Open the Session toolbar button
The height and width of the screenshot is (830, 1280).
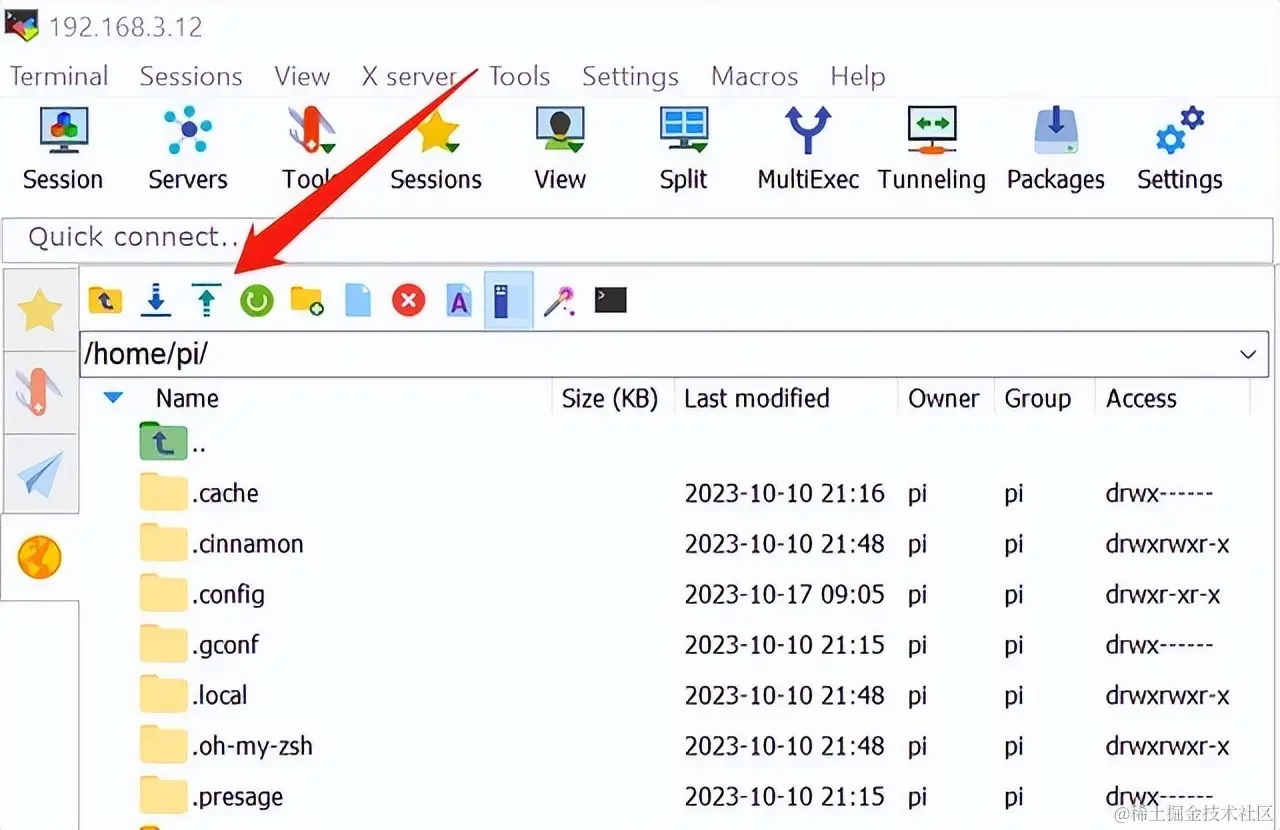[63, 150]
